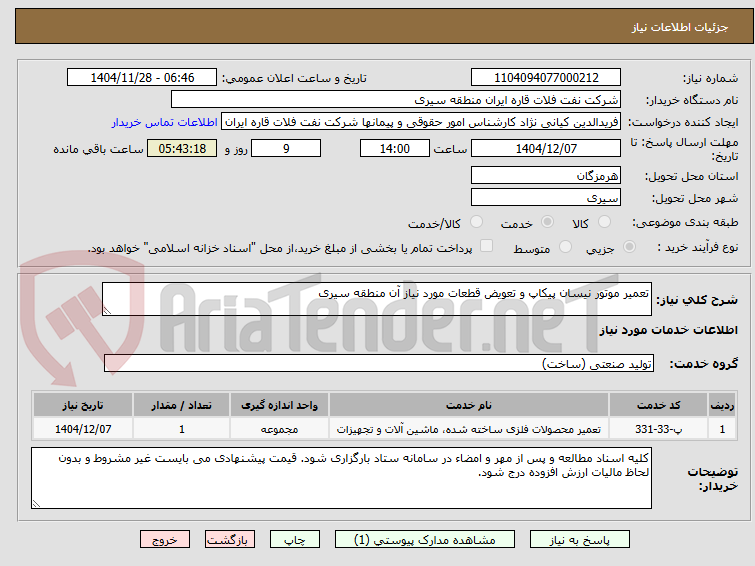Click the شرح کلی نیاز text area

click(x=377, y=299)
